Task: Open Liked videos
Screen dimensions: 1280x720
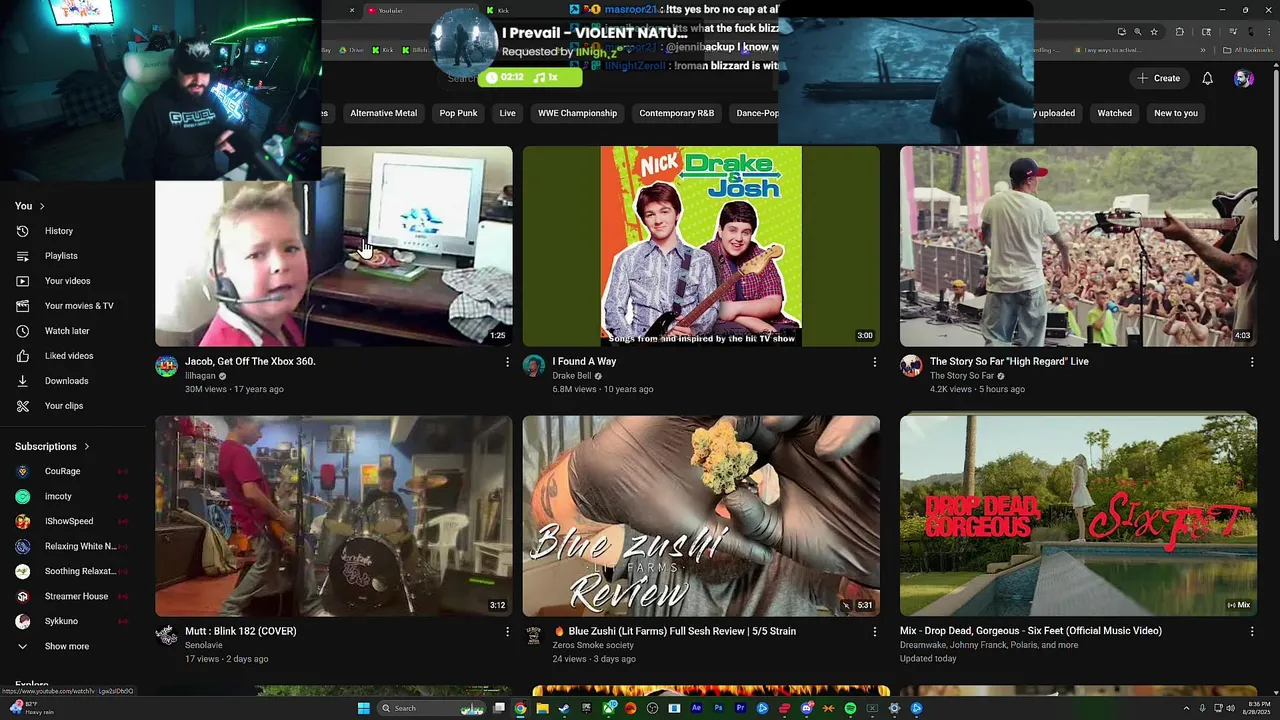Action: tap(68, 356)
